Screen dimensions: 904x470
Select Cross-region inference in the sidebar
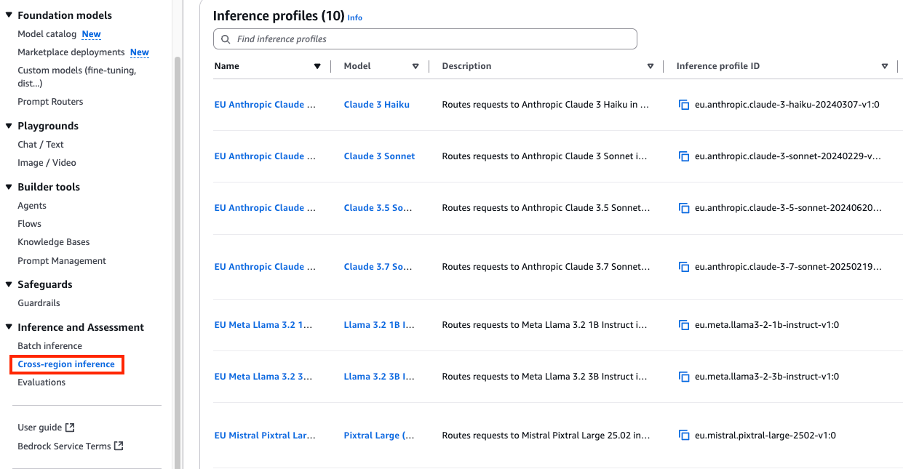[x=66, y=364]
